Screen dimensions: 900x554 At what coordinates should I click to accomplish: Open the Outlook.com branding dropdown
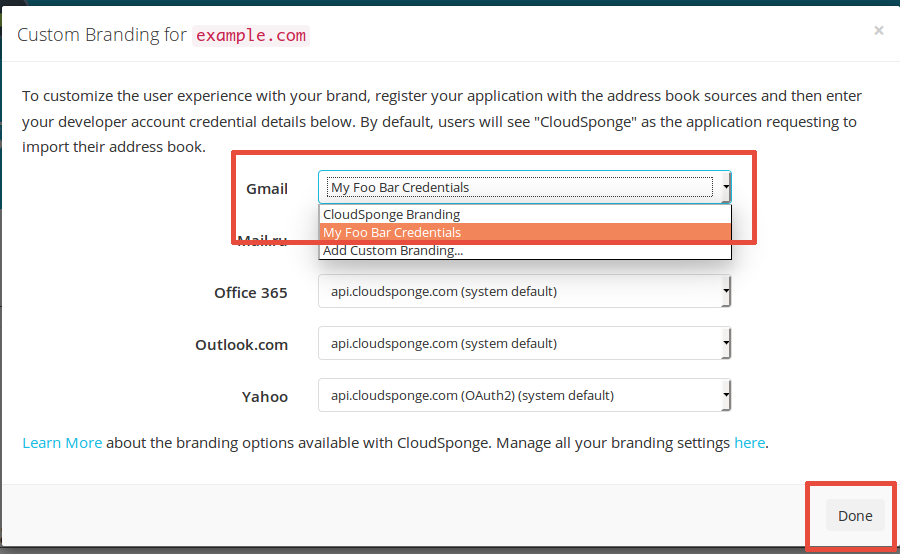pos(525,343)
